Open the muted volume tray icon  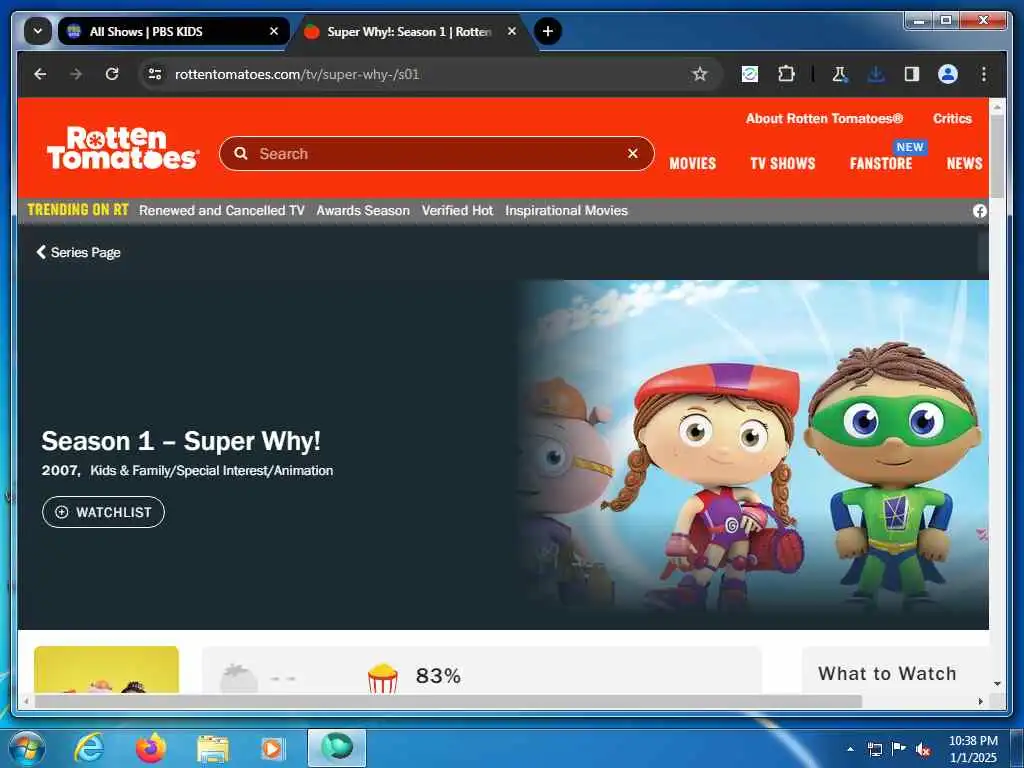pyautogui.click(x=923, y=749)
